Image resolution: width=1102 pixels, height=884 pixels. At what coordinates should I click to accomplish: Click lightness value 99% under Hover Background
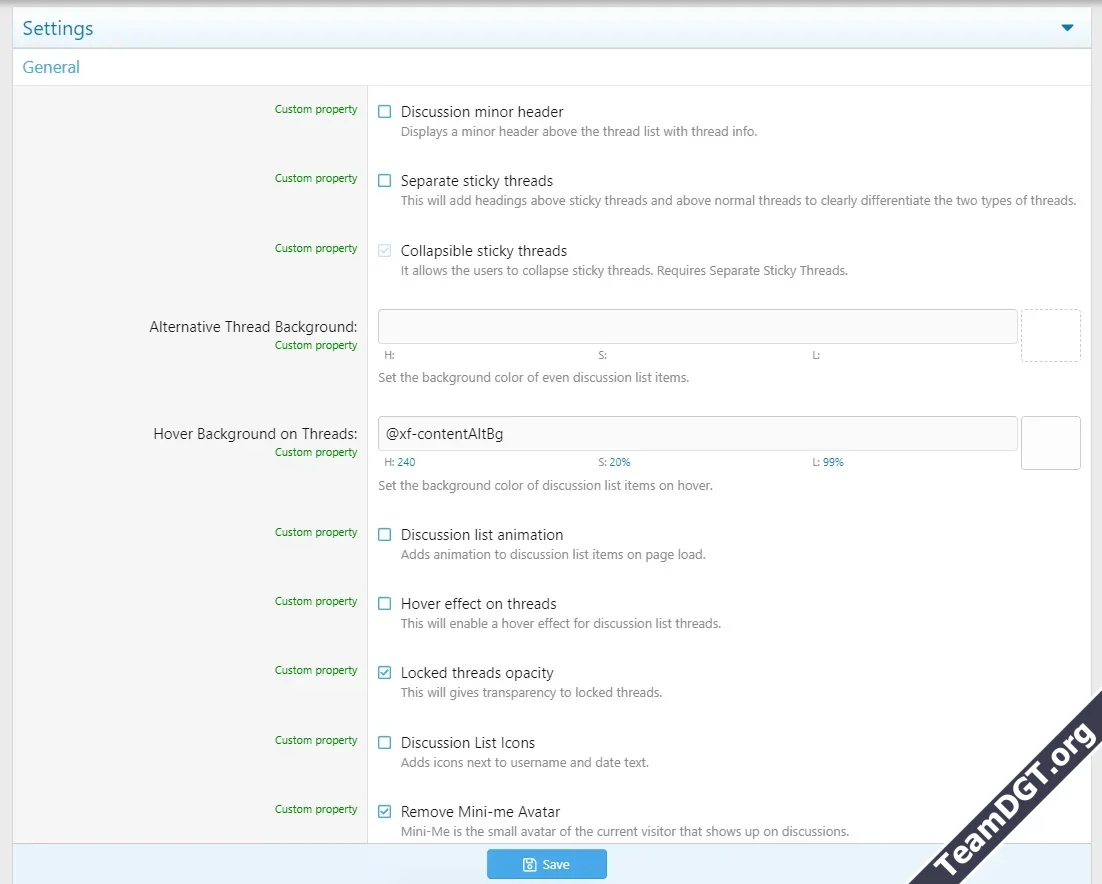click(x=833, y=463)
